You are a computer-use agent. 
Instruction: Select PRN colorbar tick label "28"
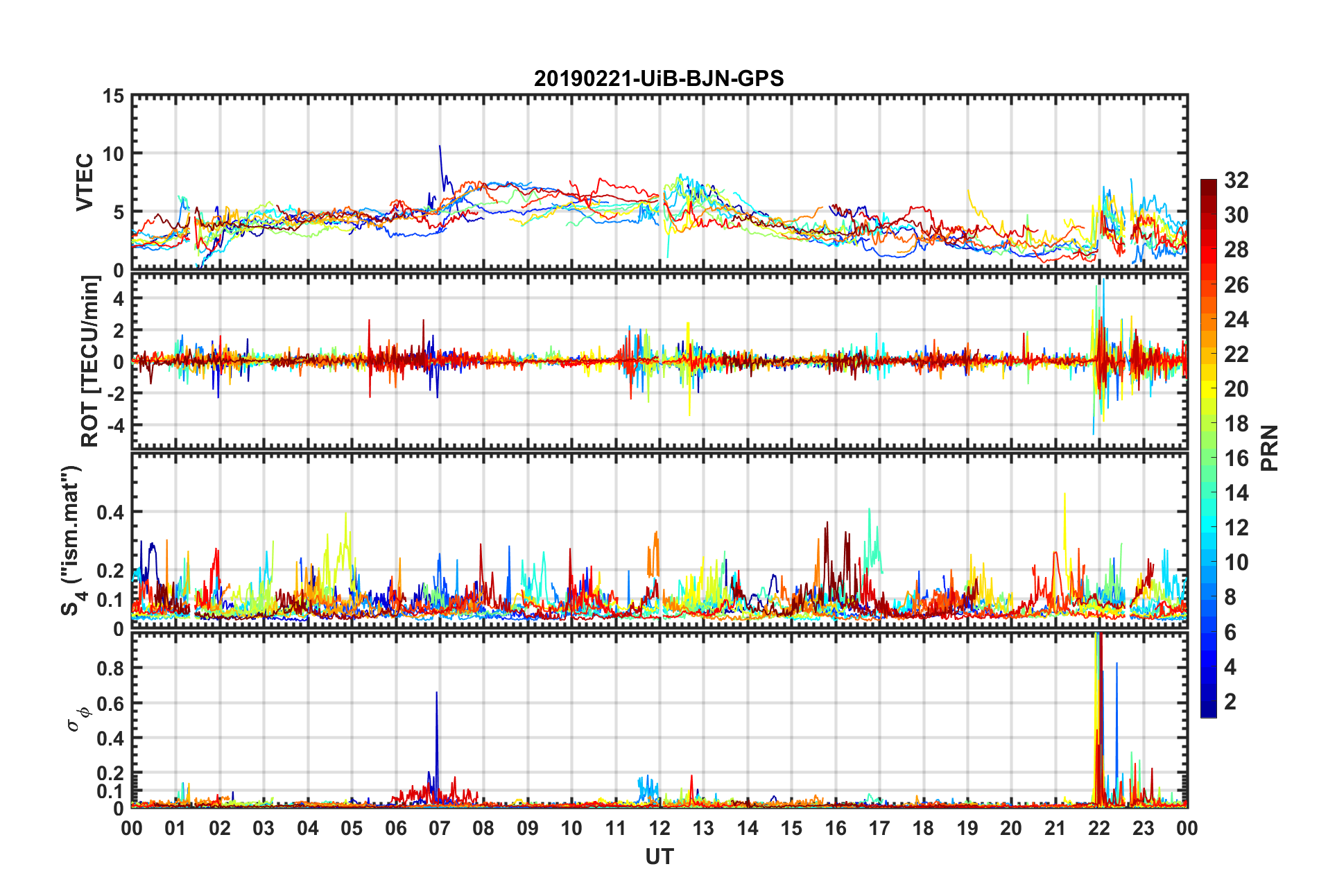tap(1236, 250)
